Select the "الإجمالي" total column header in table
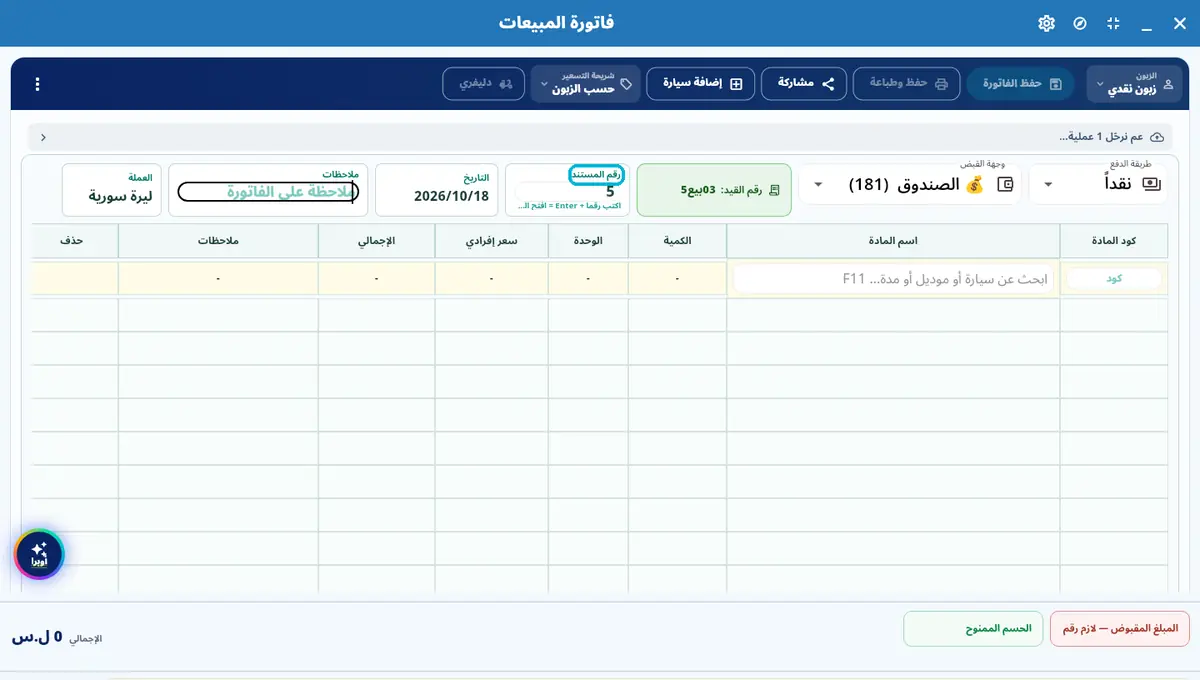 (x=376, y=241)
